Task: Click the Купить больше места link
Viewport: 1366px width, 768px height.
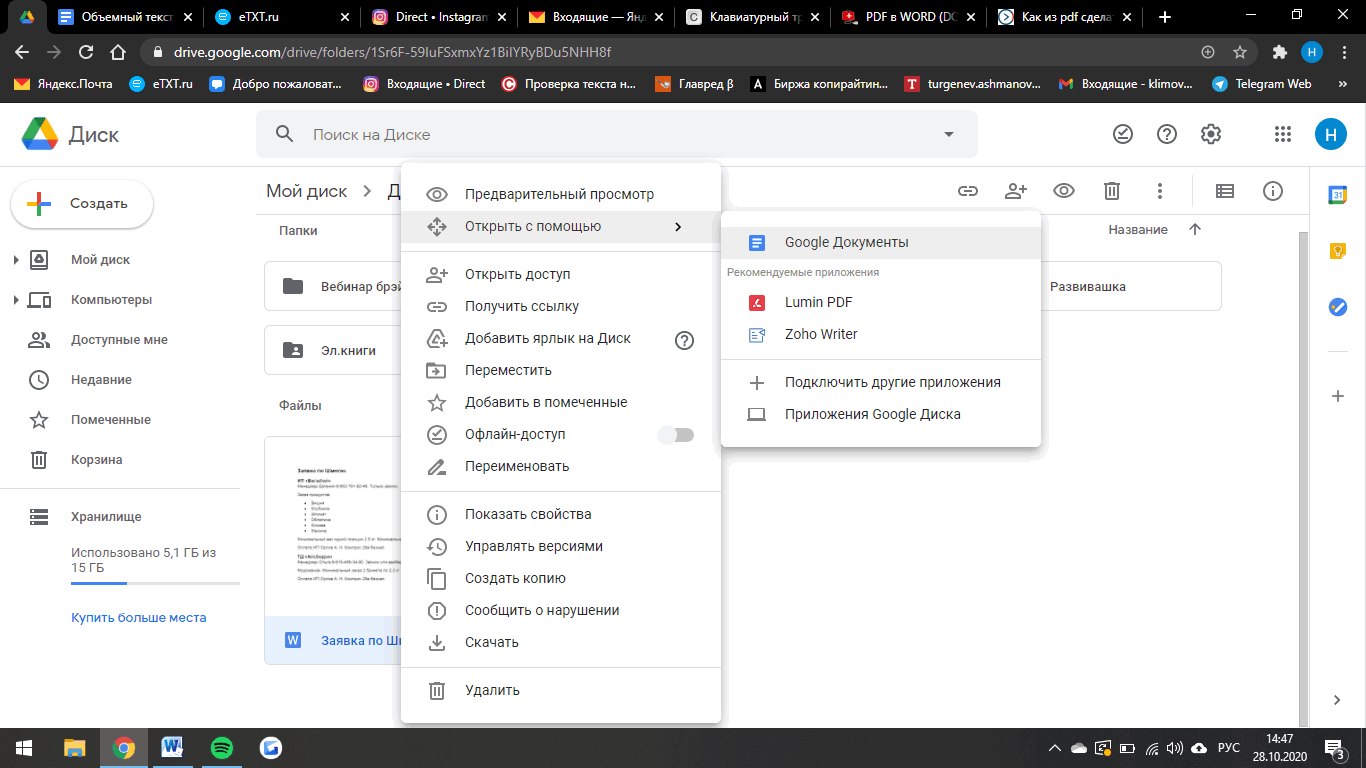Action: [x=138, y=617]
